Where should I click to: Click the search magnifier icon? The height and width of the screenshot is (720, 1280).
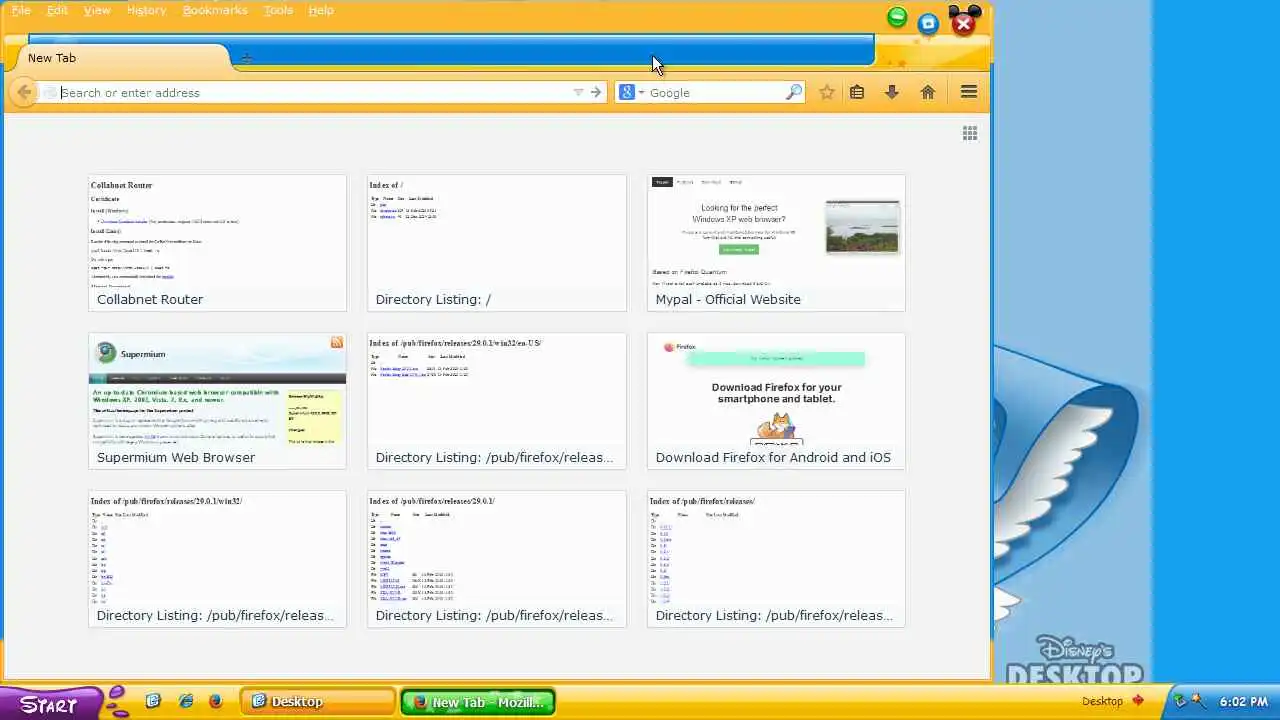pyautogui.click(x=794, y=92)
